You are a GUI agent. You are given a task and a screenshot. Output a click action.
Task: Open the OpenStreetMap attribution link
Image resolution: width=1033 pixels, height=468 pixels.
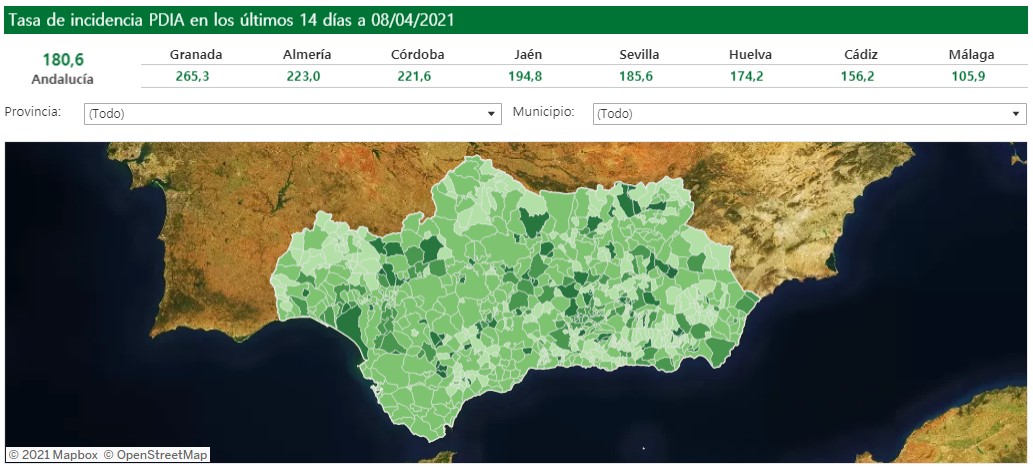pos(155,455)
